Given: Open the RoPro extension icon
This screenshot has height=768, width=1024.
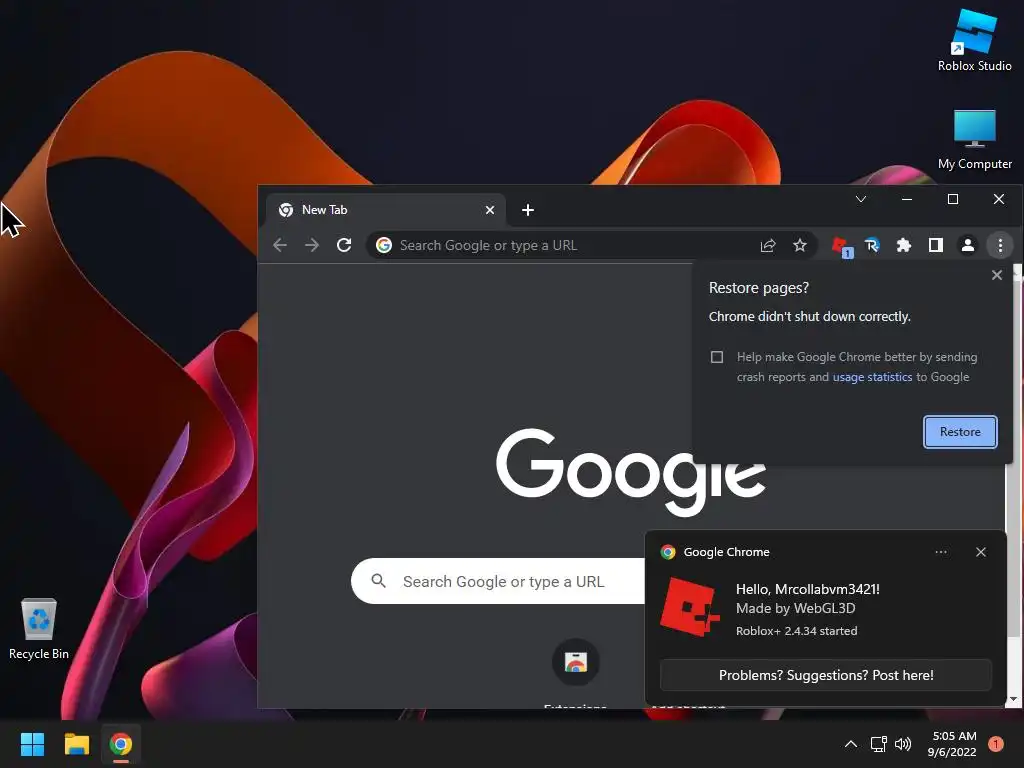Looking at the screenshot, I should 872,246.
